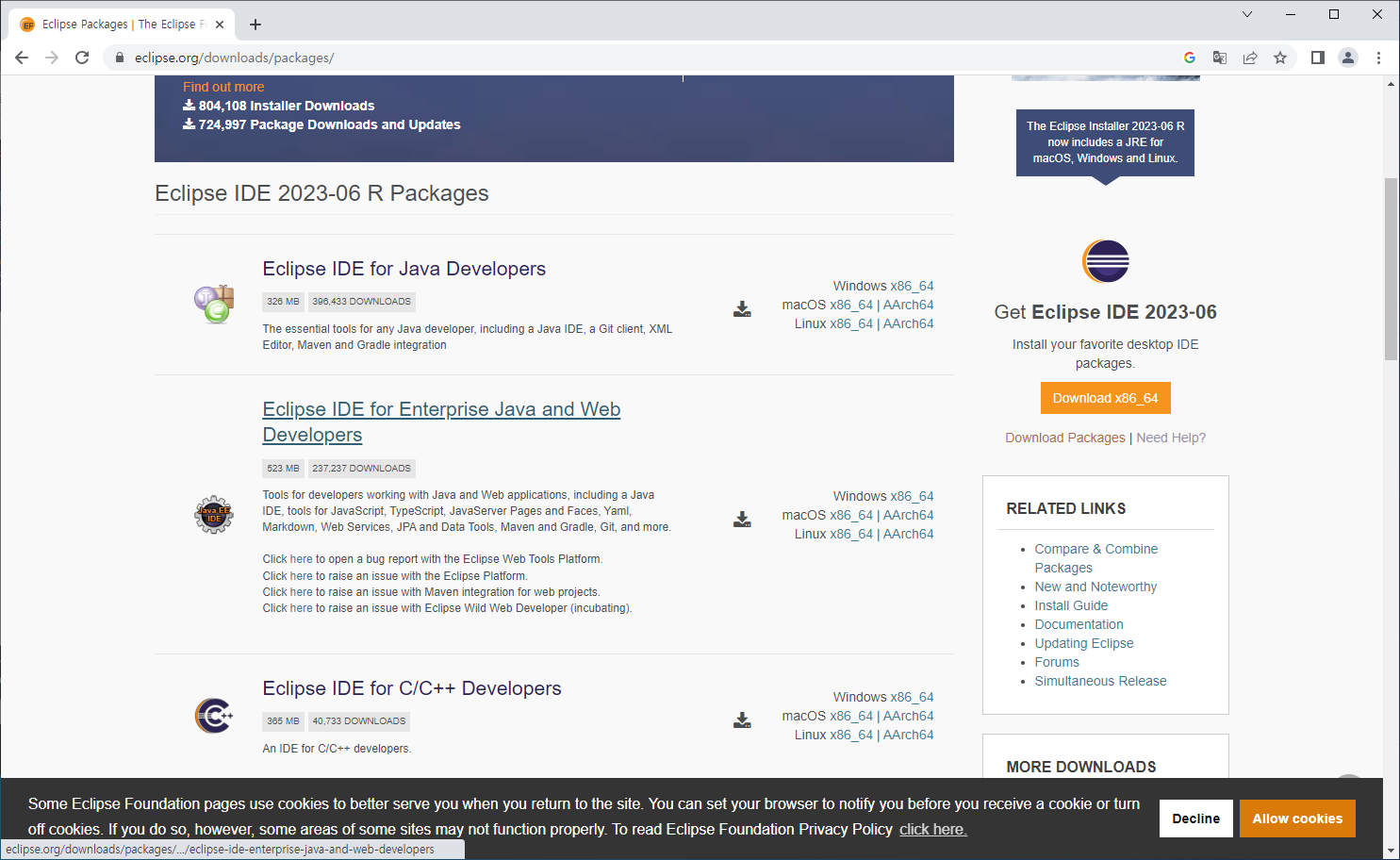
Task: Open Chrome's three-dot menu
Action: tap(1378, 58)
